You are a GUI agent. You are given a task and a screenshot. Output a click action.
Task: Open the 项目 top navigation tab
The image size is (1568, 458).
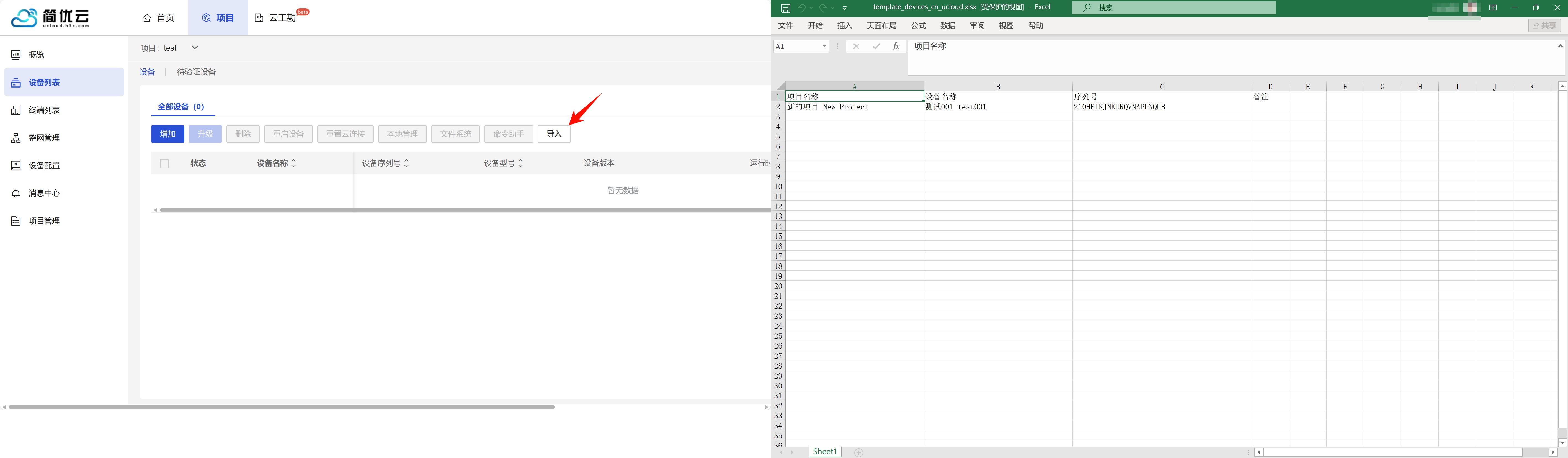point(218,18)
